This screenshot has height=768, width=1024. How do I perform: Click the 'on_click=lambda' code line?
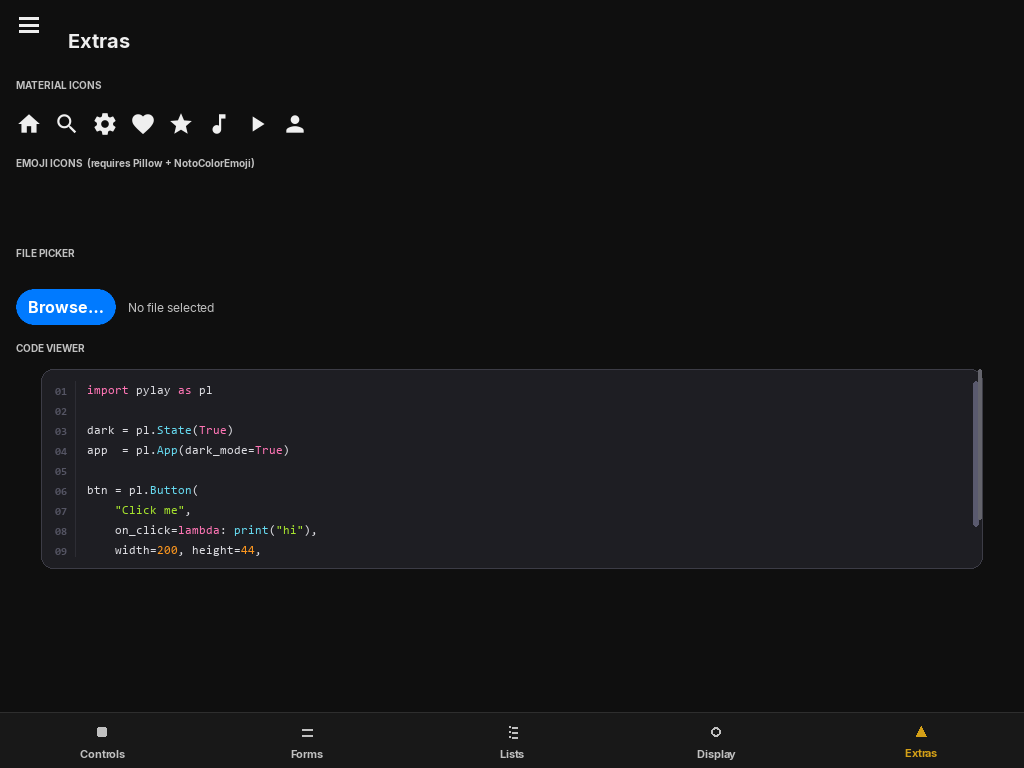click(216, 530)
